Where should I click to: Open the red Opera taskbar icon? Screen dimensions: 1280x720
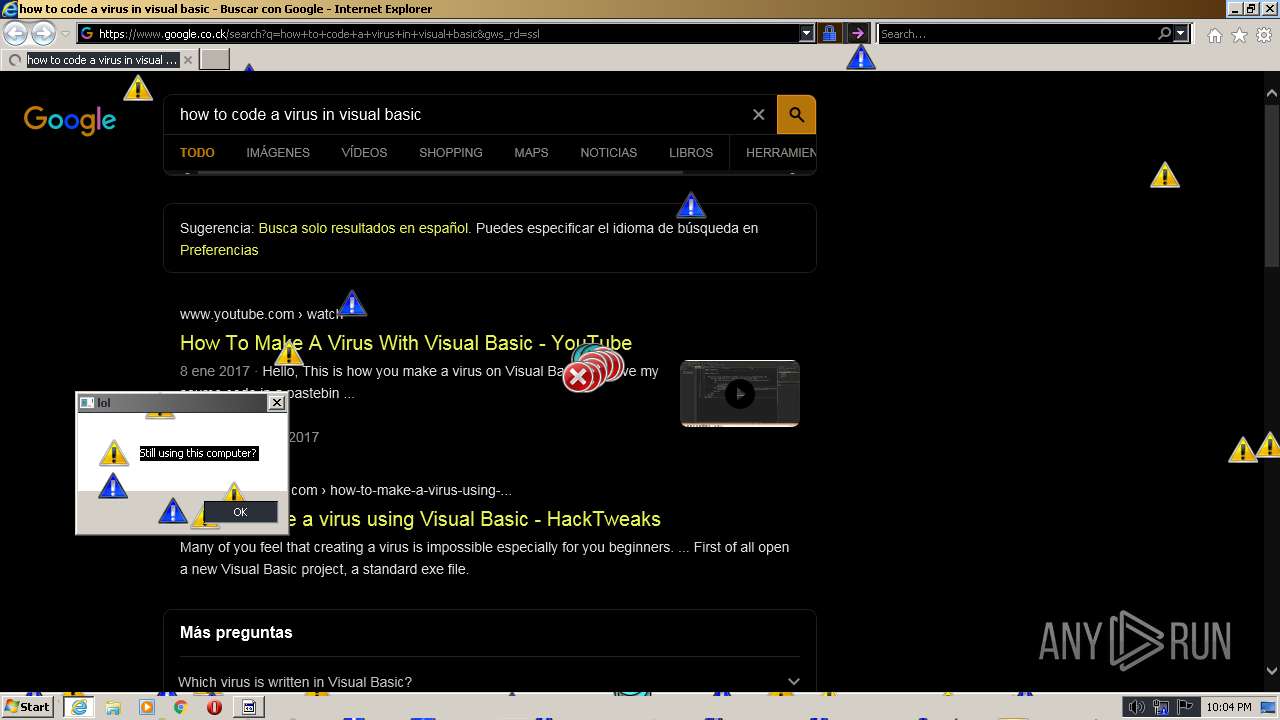pyautogui.click(x=214, y=707)
